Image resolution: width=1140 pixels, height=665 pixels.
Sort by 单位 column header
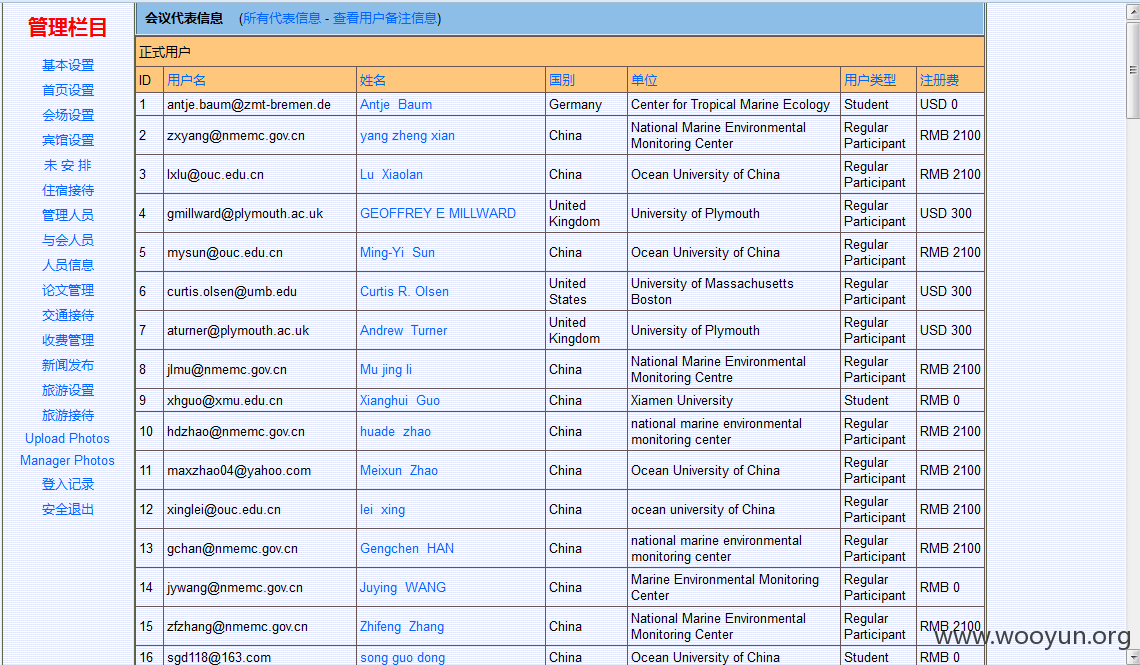[x=644, y=80]
